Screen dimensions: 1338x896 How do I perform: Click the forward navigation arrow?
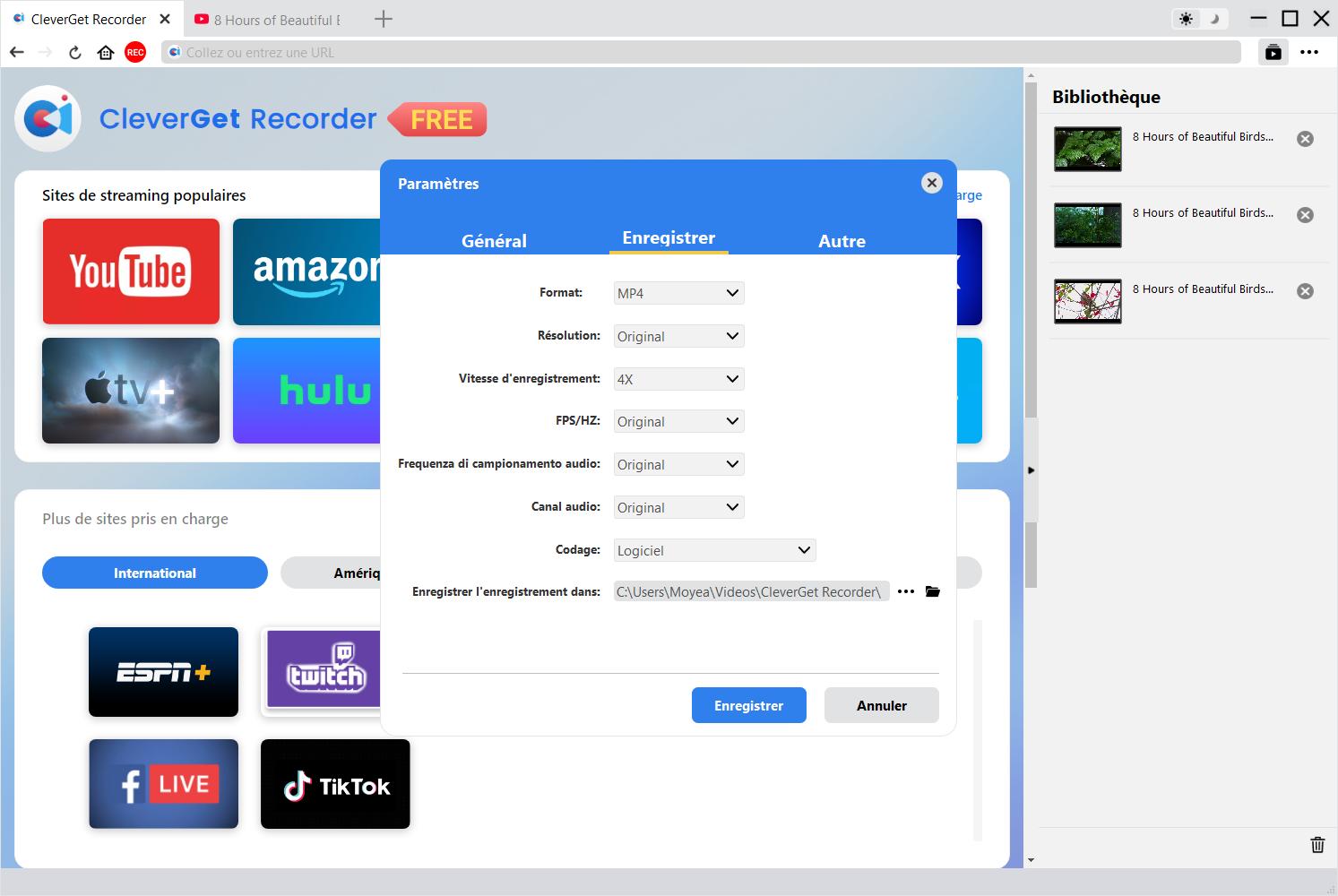point(46,52)
